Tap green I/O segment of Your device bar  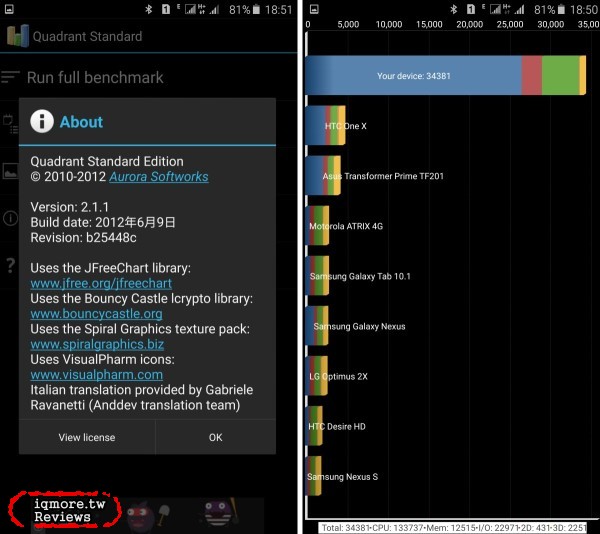click(561, 75)
